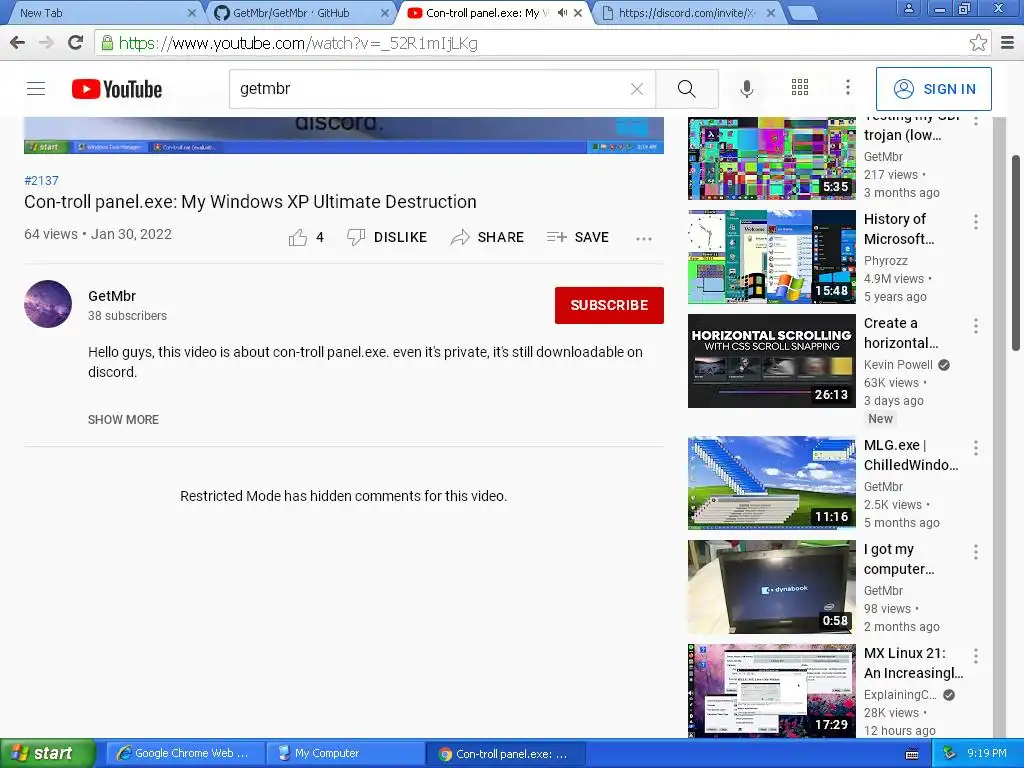
Task: Open options for MLG.exe video
Action: pos(976,448)
